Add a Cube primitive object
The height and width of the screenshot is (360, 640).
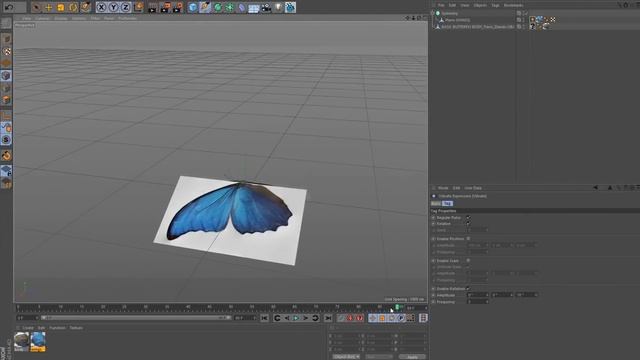193,7
